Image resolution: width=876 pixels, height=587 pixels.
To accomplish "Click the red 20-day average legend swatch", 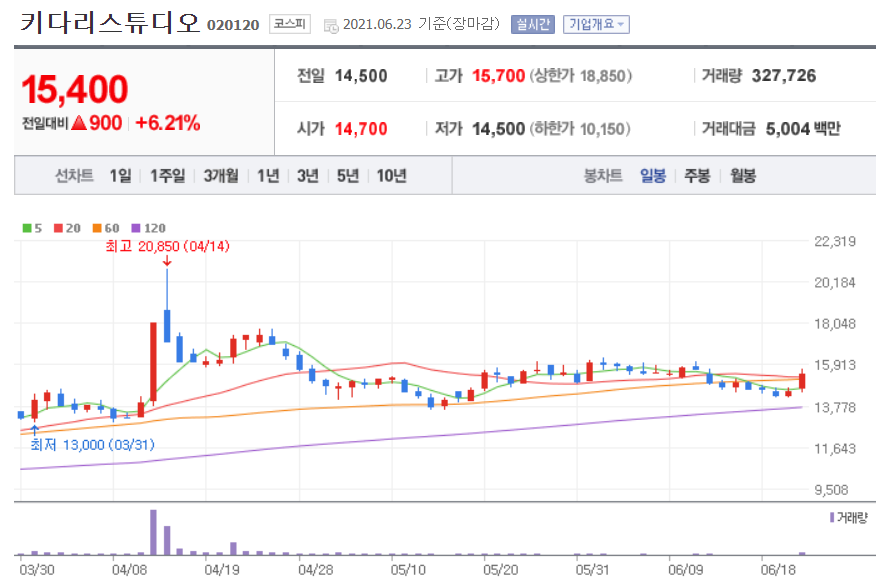I will [x=58, y=228].
